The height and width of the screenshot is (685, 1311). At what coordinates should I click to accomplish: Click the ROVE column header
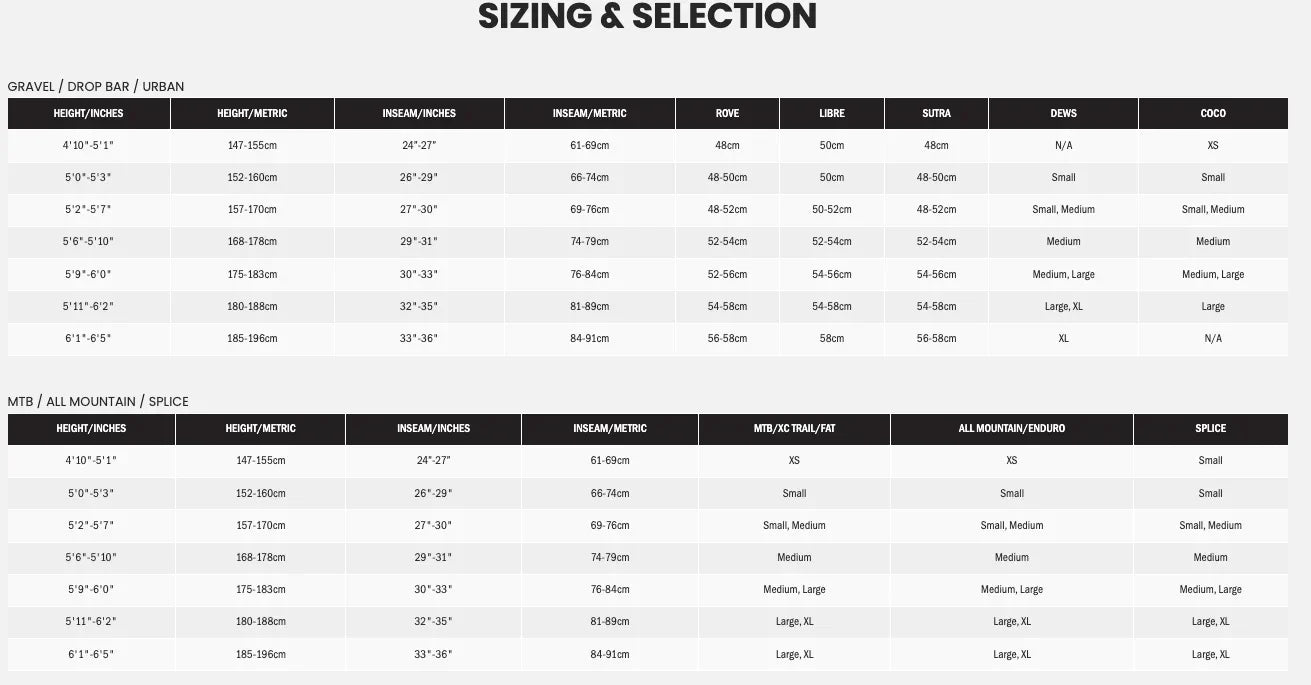tap(727, 114)
